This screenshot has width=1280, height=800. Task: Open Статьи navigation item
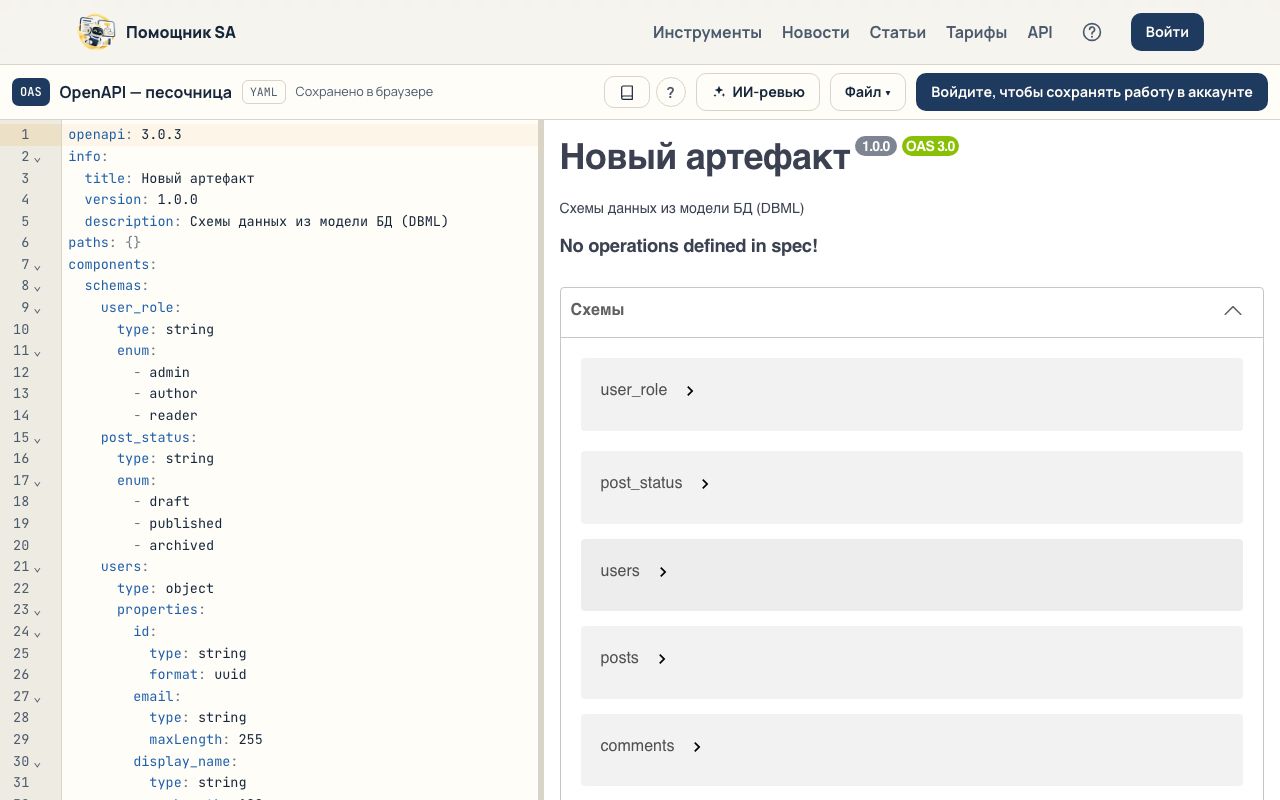click(x=898, y=32)
